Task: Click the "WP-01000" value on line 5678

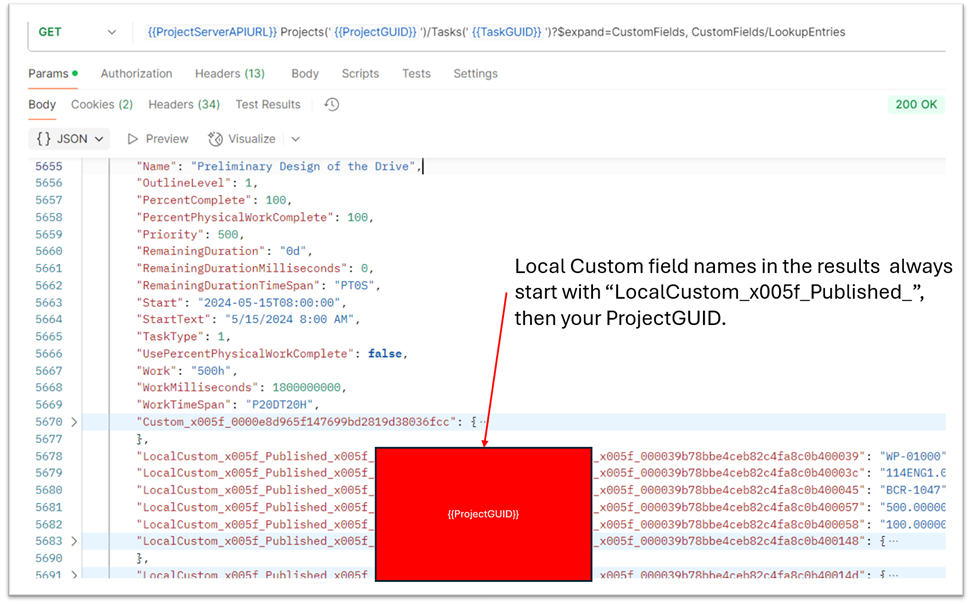Action: [913, 456]
